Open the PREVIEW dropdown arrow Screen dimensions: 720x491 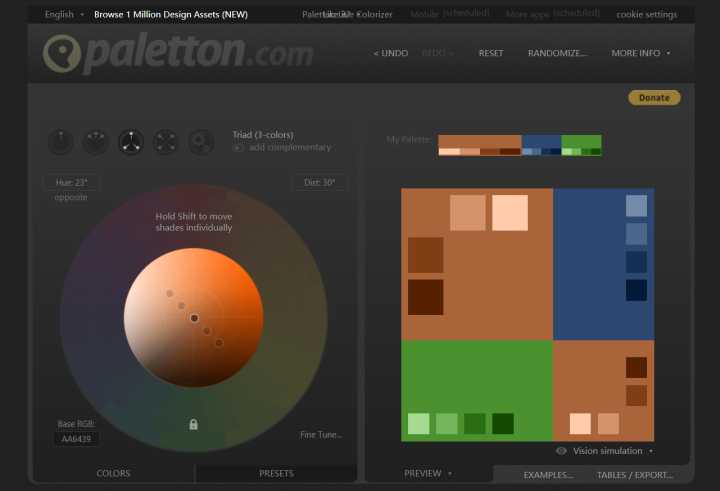click(x=450, y=474)
